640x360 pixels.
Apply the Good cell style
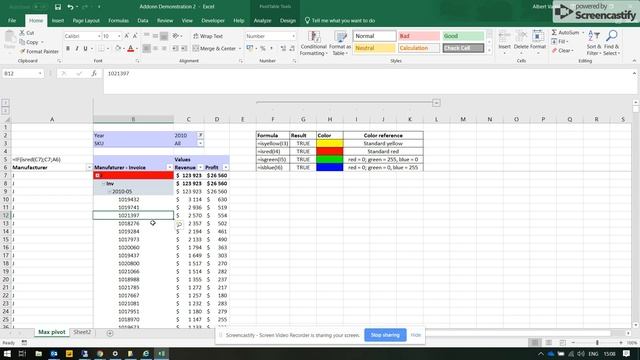pyautogui.click(x=463, y=36)
